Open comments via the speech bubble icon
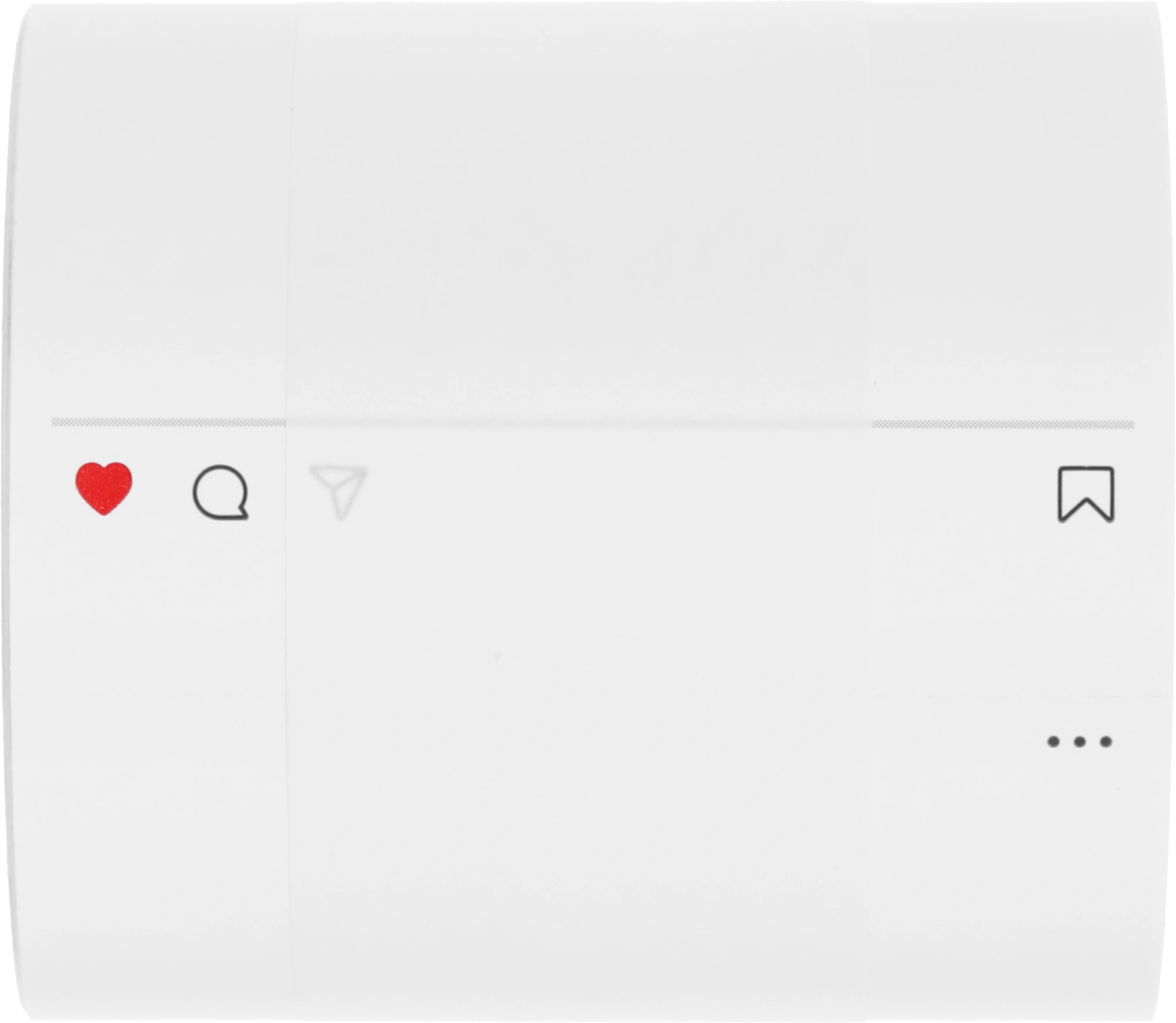Image resolution: width=1176 pixels, height=1023 pixels. 220,493
